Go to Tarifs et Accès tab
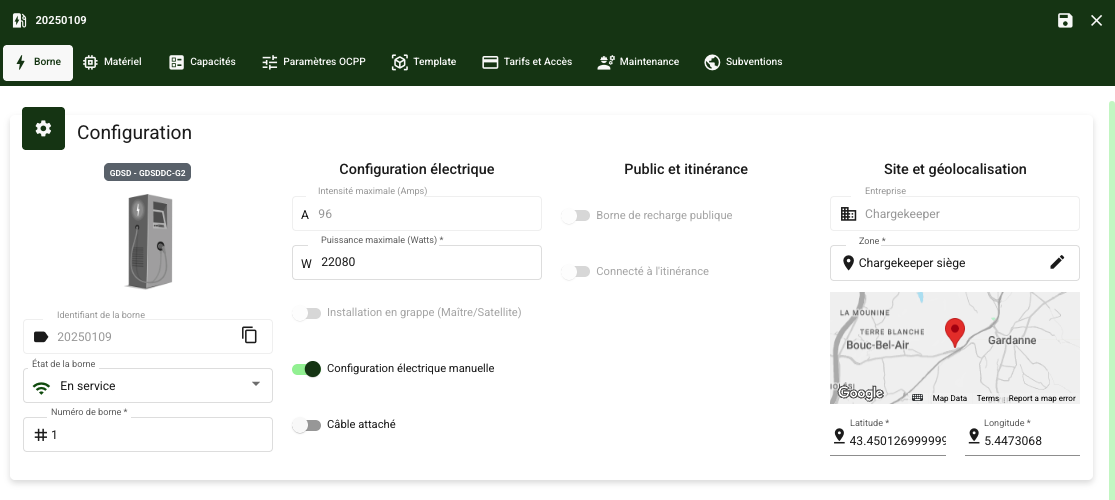The width and height of the screenshot is (1115, 500). click(x=527, y=62)
